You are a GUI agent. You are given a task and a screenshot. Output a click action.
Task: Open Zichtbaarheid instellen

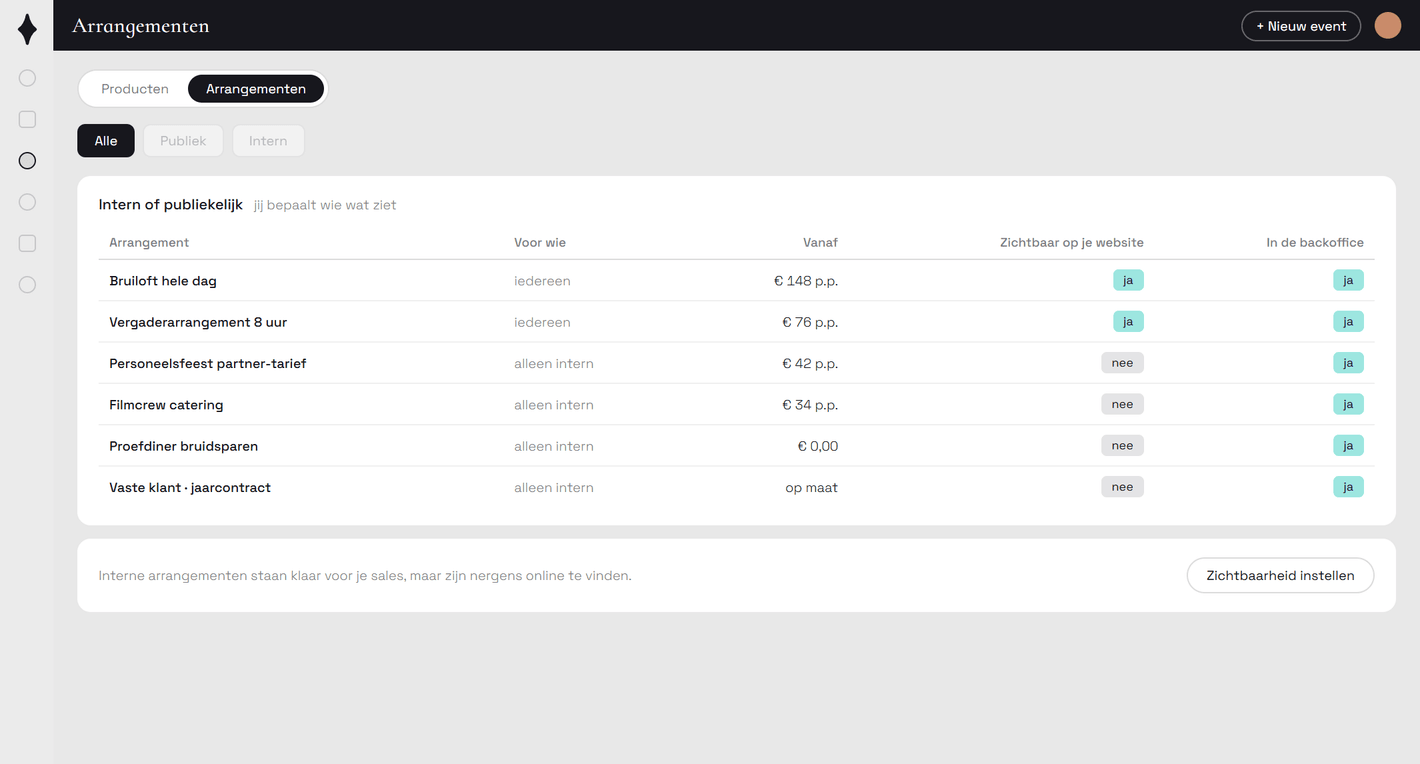click(1280, 575)
